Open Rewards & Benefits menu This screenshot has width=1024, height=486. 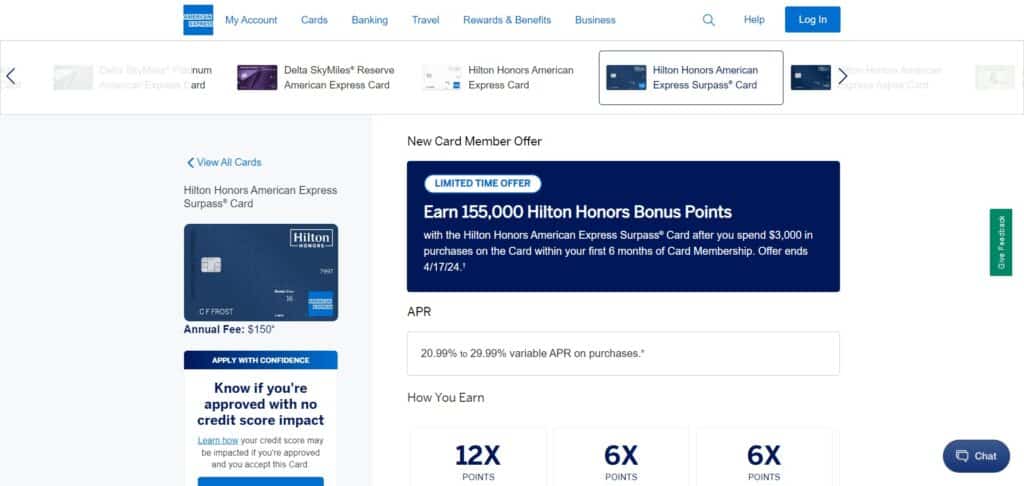click(x=507, y=20)
